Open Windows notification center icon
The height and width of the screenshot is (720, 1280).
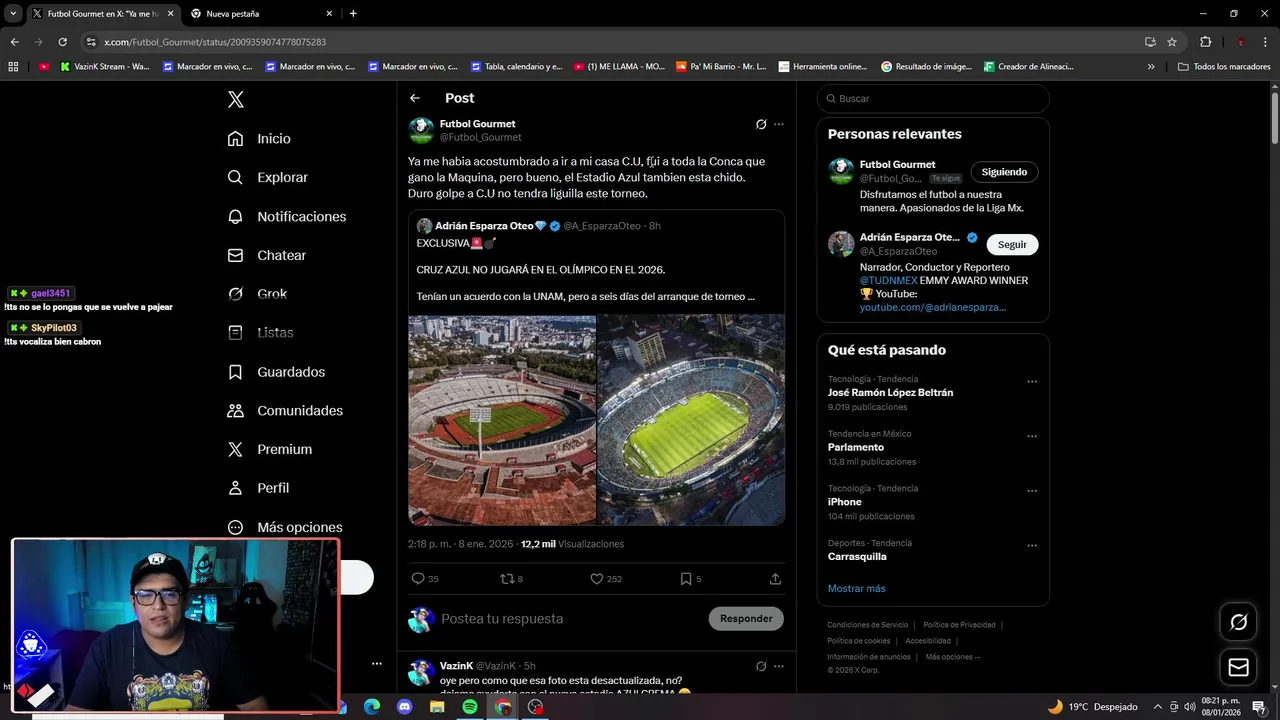(x=1259, y=707)
